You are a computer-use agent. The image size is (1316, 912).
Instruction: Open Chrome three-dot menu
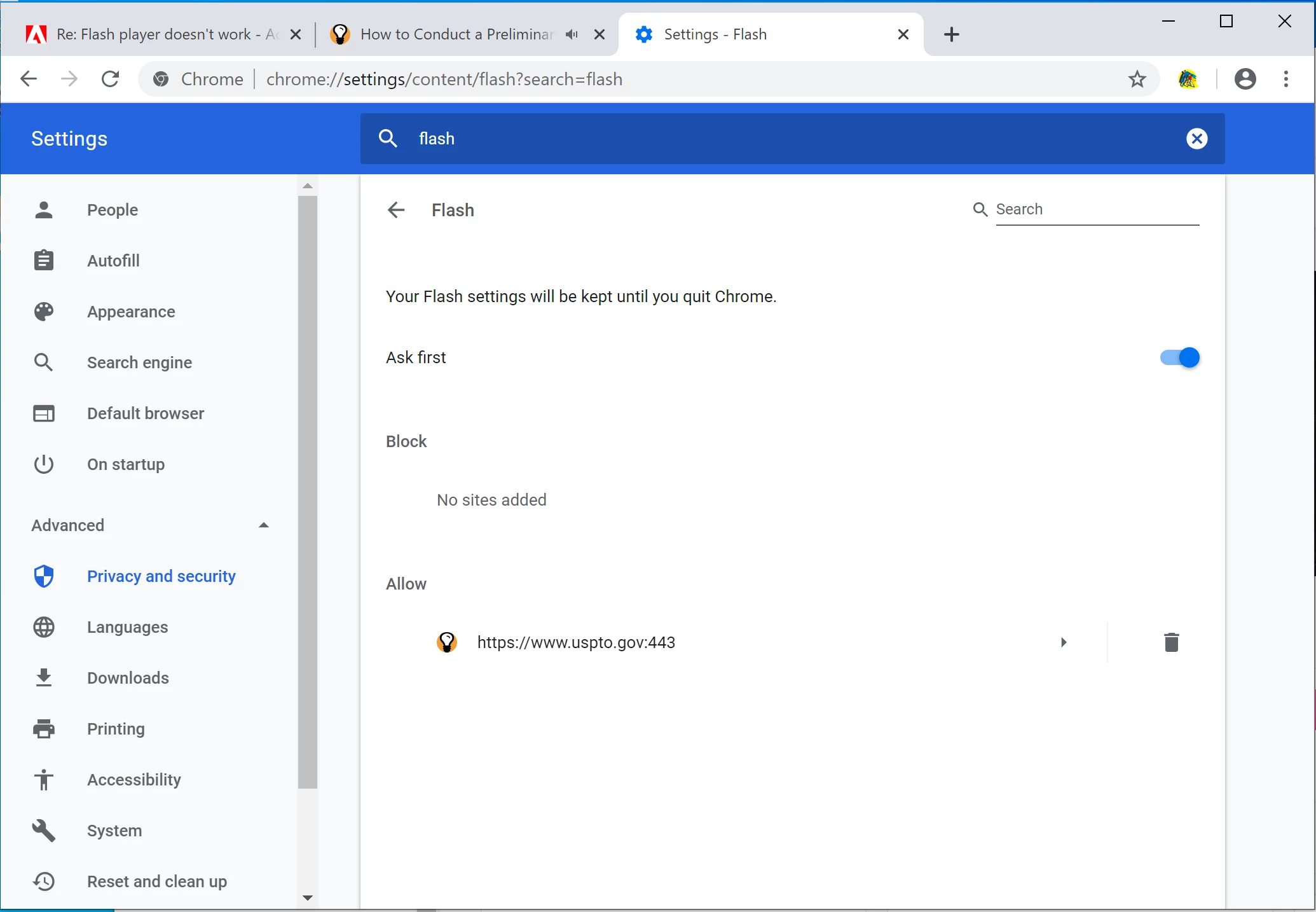pyautogui.click(x=1285, y=79)
